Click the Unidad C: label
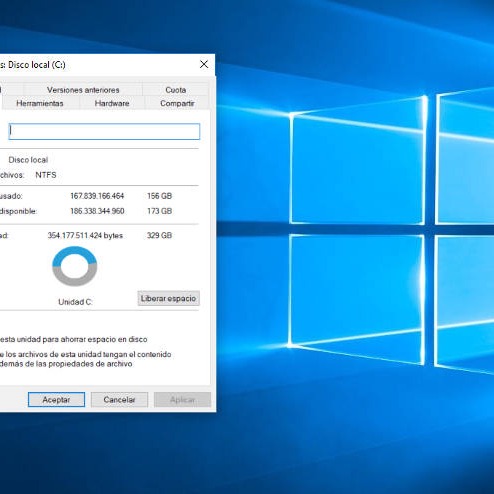Screen dimensions: 494x494 (75, 302)
